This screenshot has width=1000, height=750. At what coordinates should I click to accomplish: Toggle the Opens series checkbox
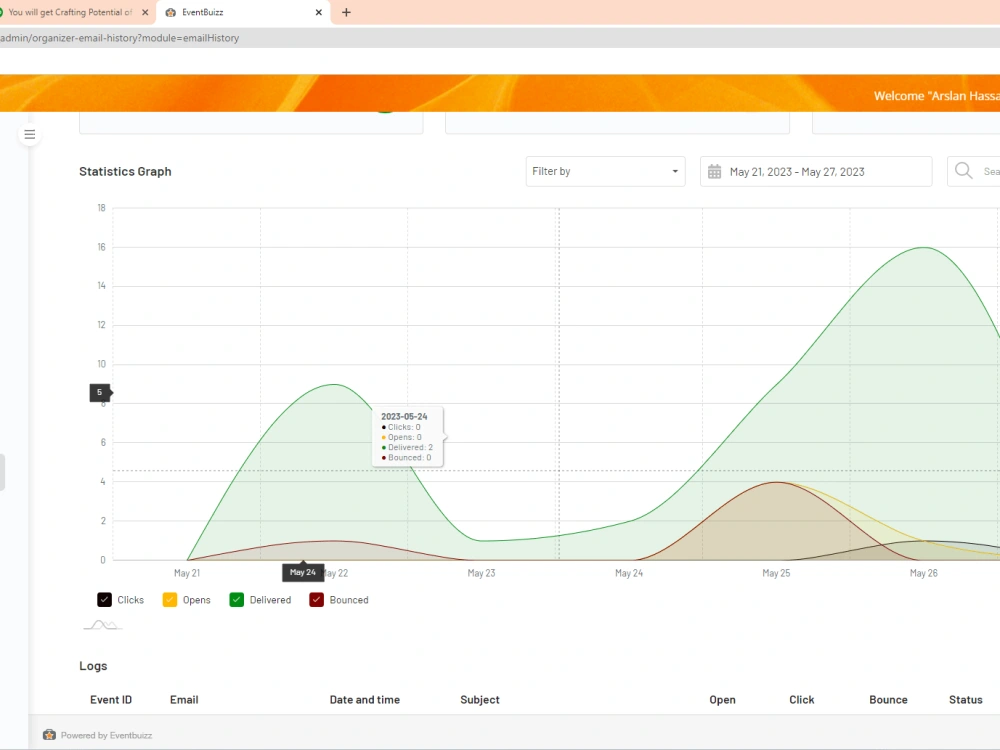point(170,599)
